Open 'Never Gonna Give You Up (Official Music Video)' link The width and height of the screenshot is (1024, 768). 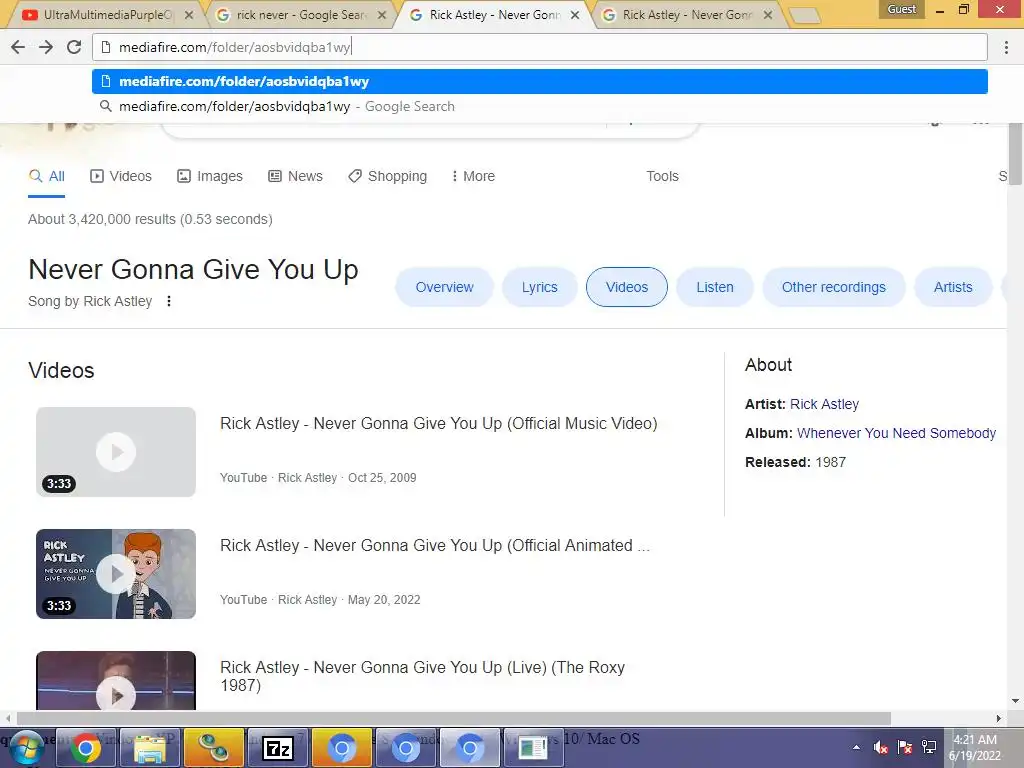coord(439,423)
